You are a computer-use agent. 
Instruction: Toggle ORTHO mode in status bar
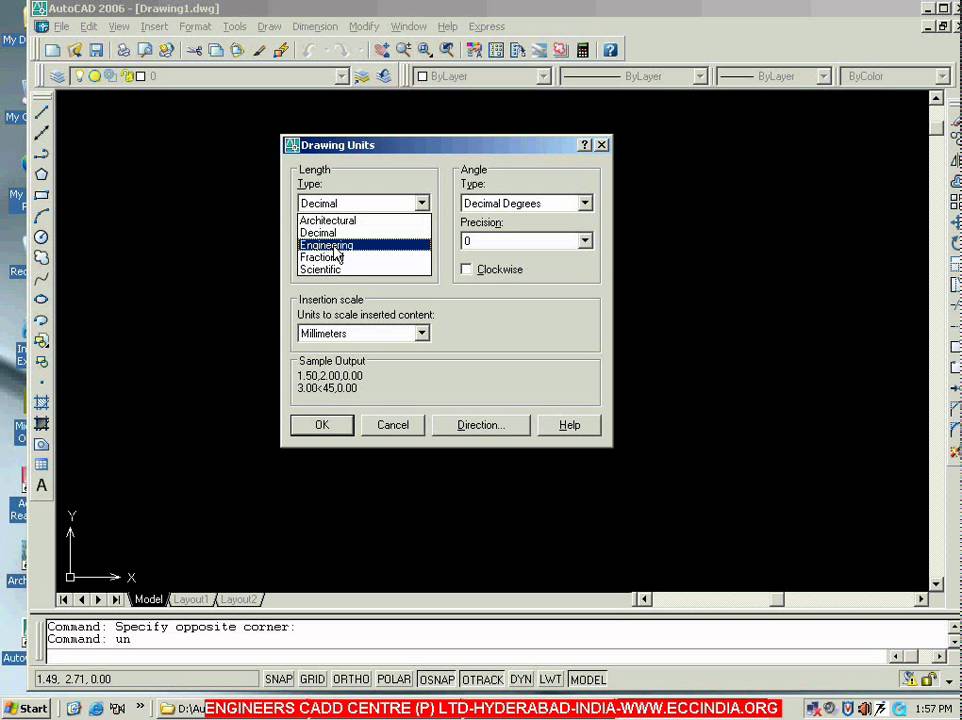pyautogui.click(x=351, y=679)
